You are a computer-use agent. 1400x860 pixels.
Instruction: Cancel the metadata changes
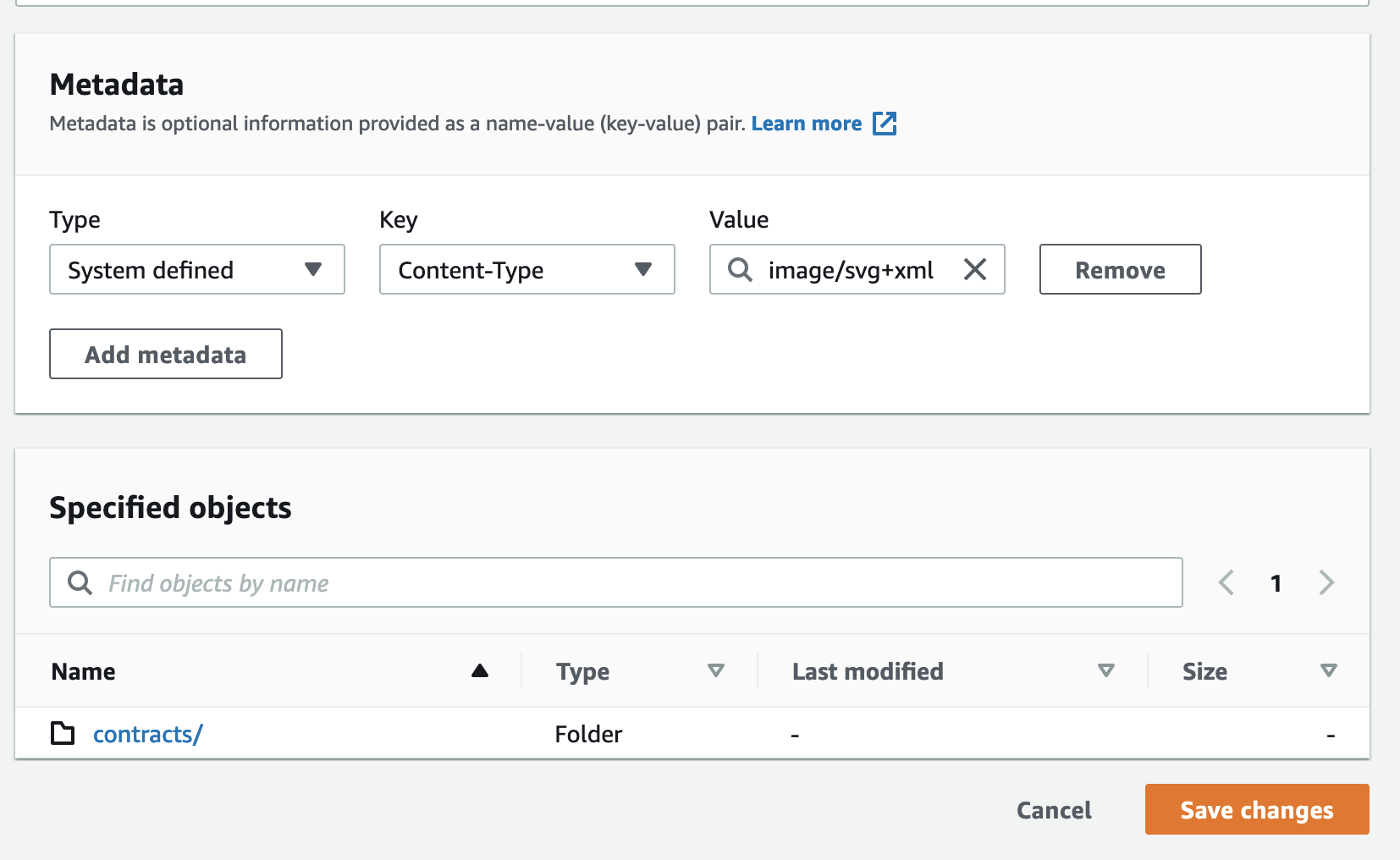tap(1054, 810)
